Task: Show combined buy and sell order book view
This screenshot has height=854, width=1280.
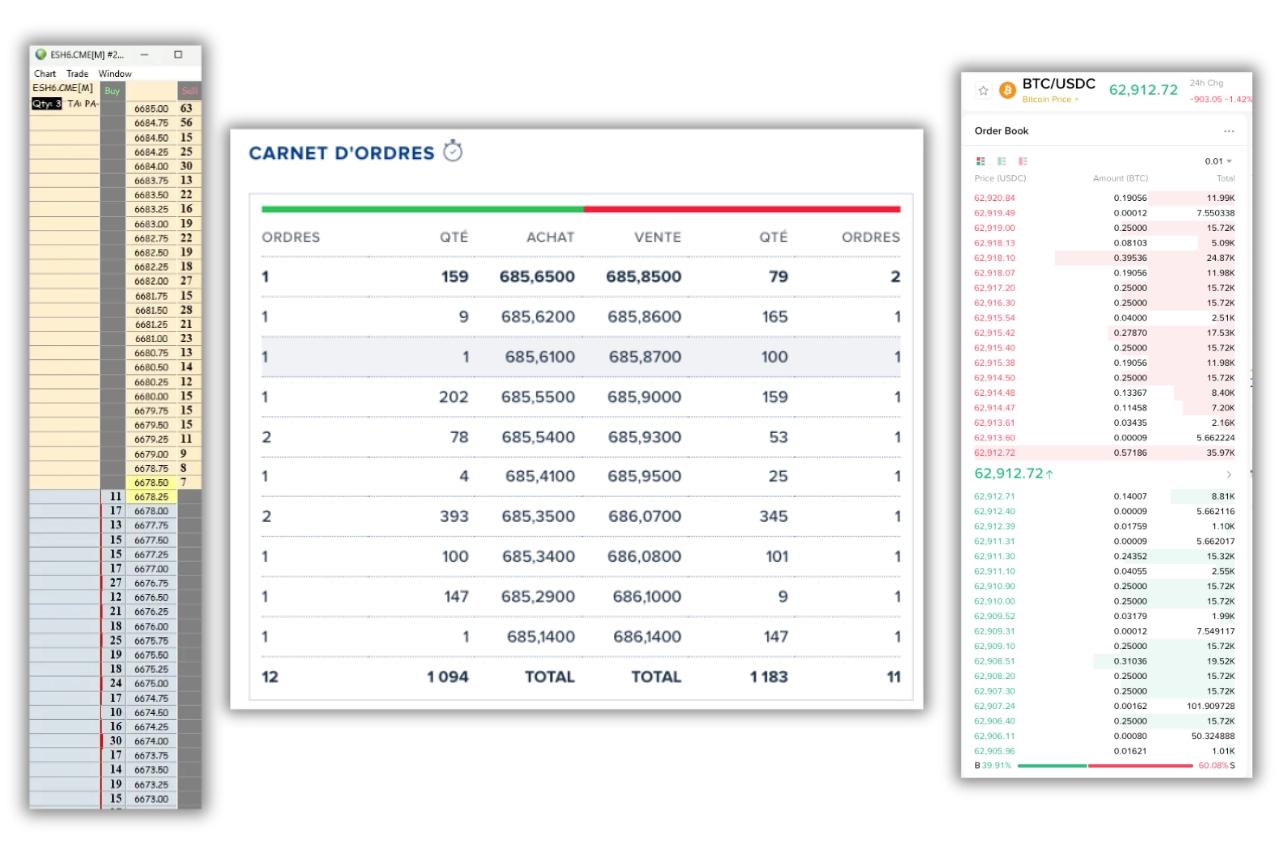Action: coord(980,162)
